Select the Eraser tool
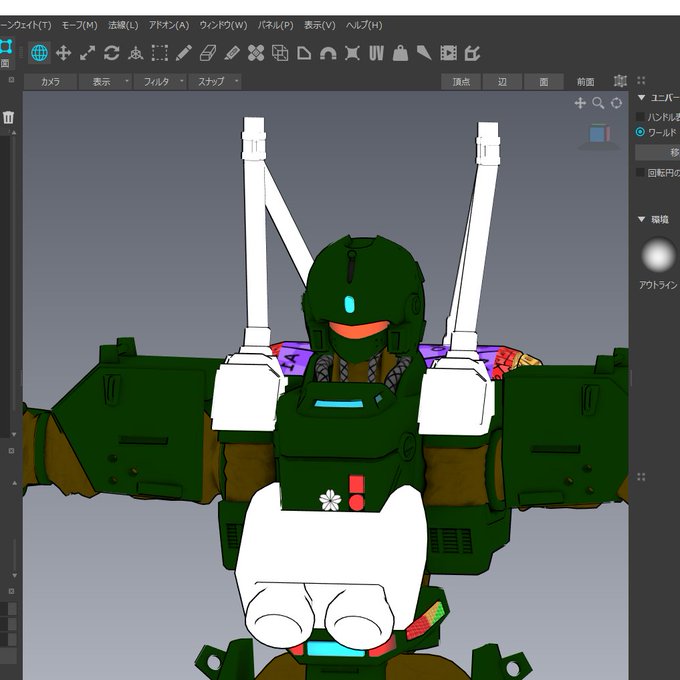 pos(208,53)
